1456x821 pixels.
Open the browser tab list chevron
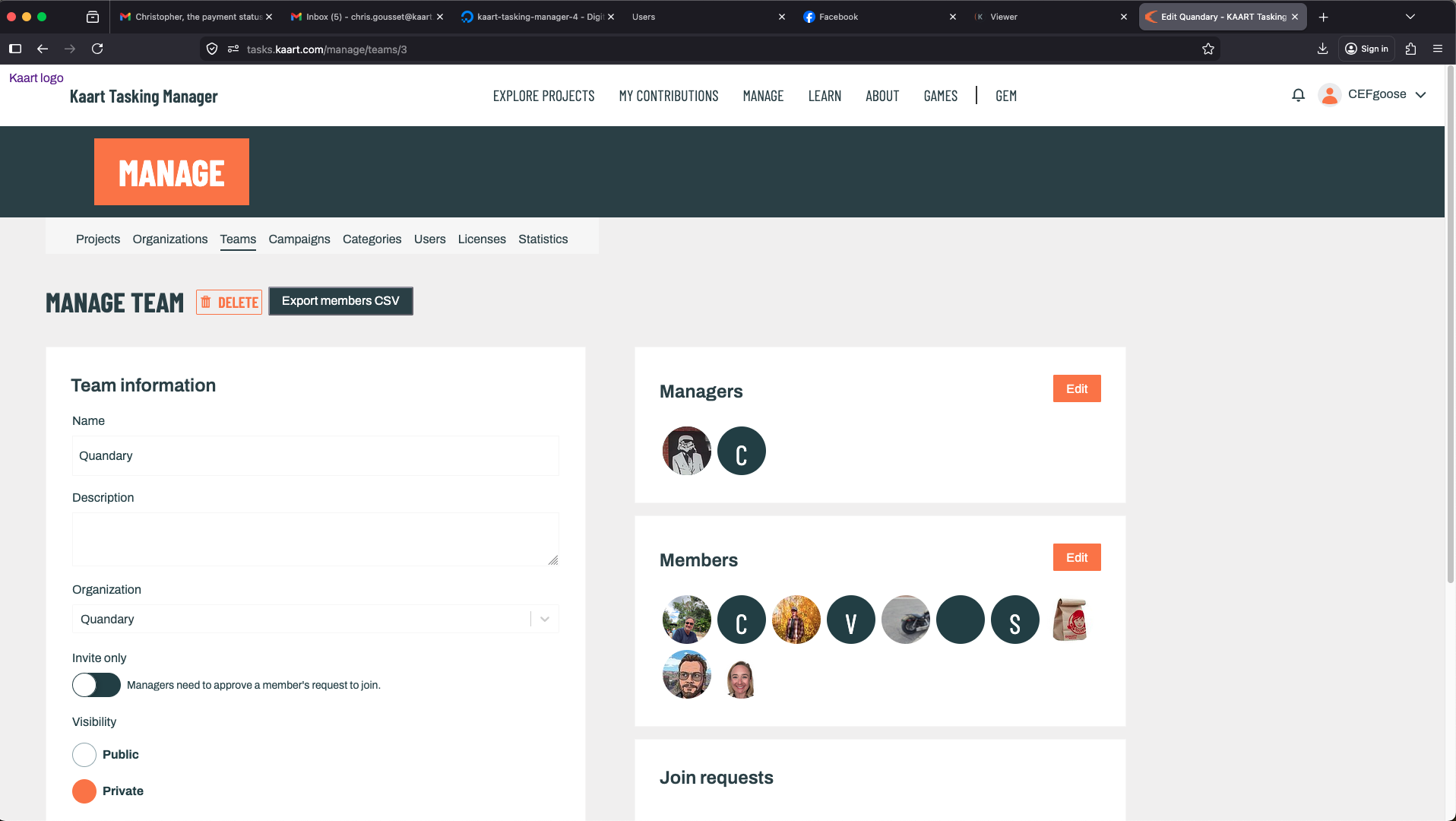[1410, 16]
